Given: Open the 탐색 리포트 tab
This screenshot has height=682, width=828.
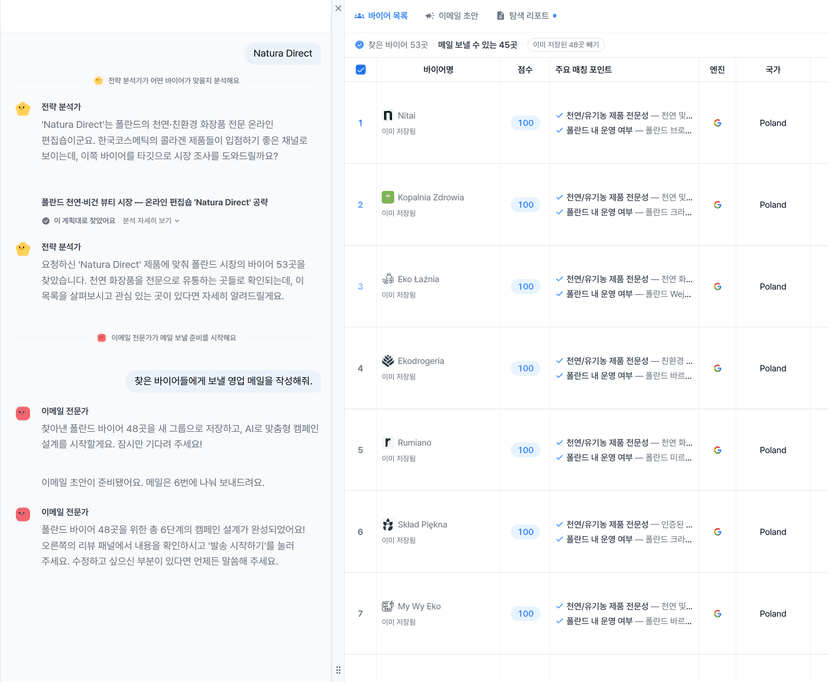Looking at the screenshot, I should tap(526, 16).
